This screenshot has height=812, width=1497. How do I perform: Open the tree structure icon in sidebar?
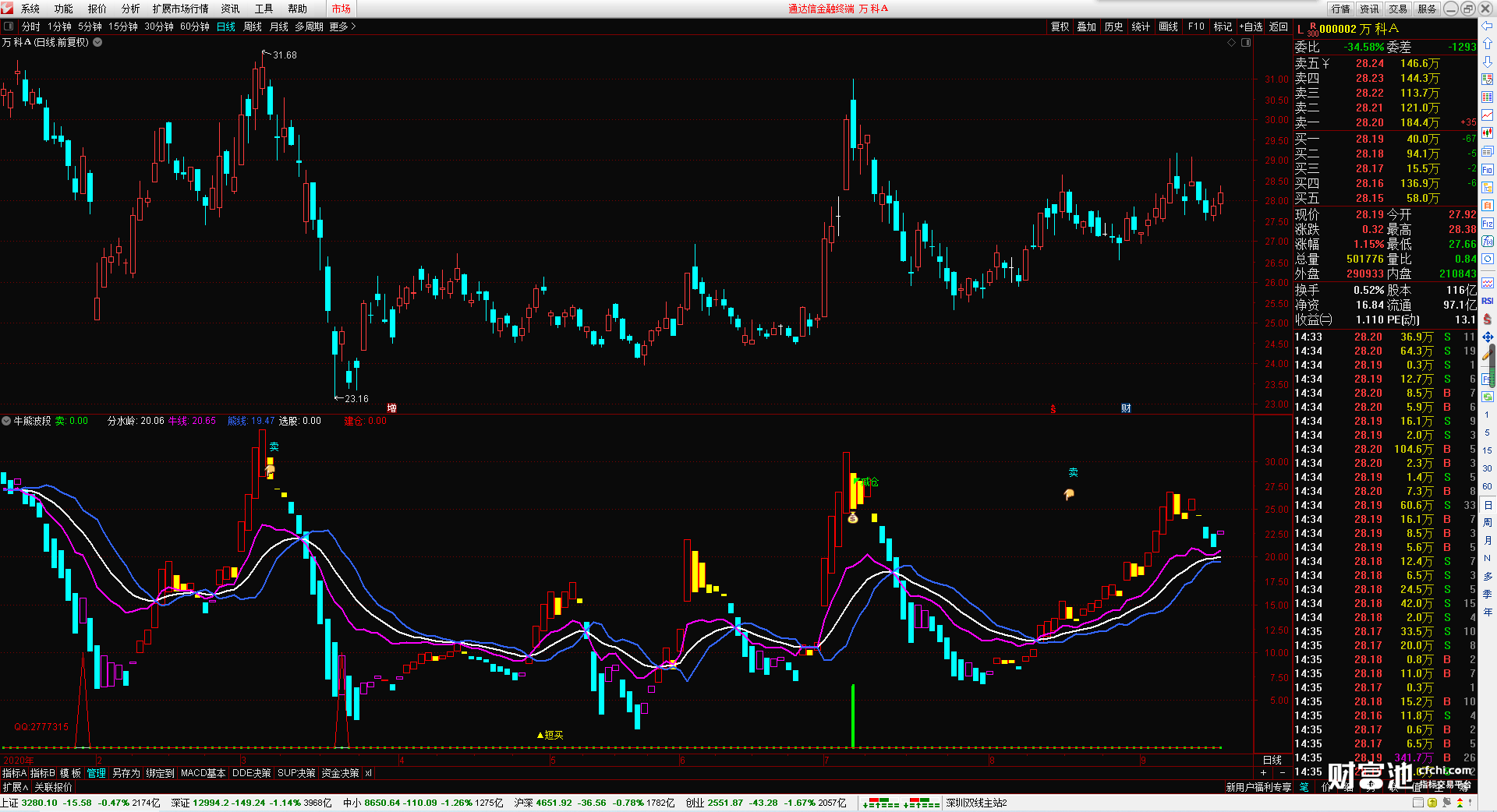[1488, 188]
